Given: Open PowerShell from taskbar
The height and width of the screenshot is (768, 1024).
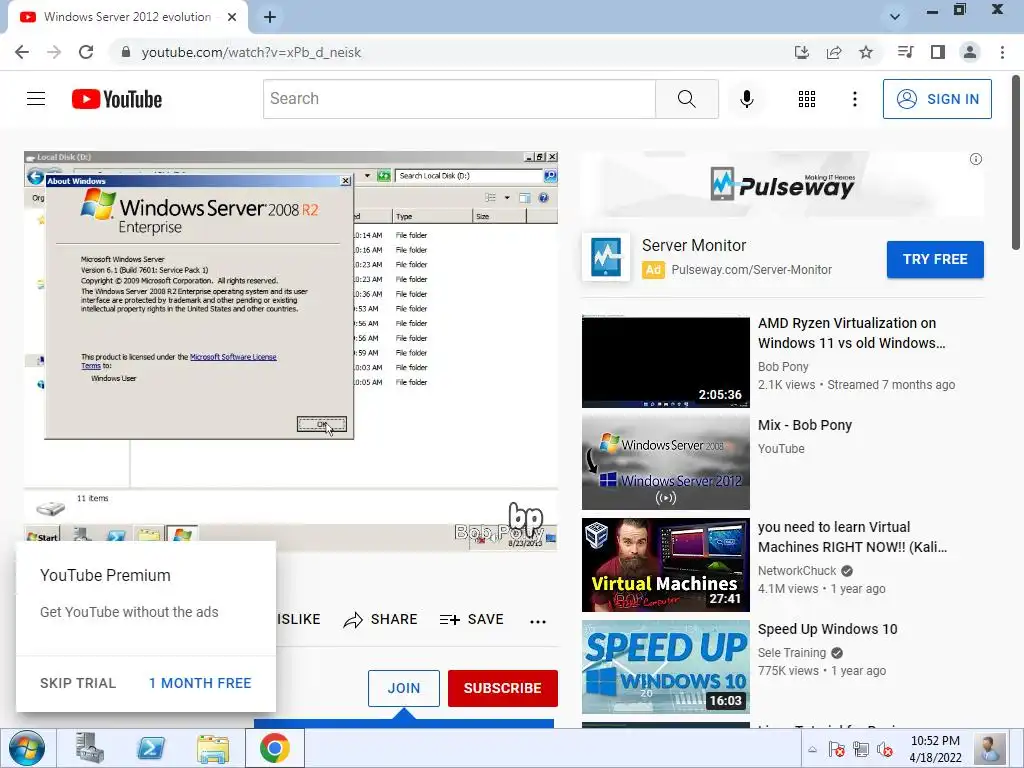Looking at the screenshot, I should pyautogui.click(x=151, y=748).
